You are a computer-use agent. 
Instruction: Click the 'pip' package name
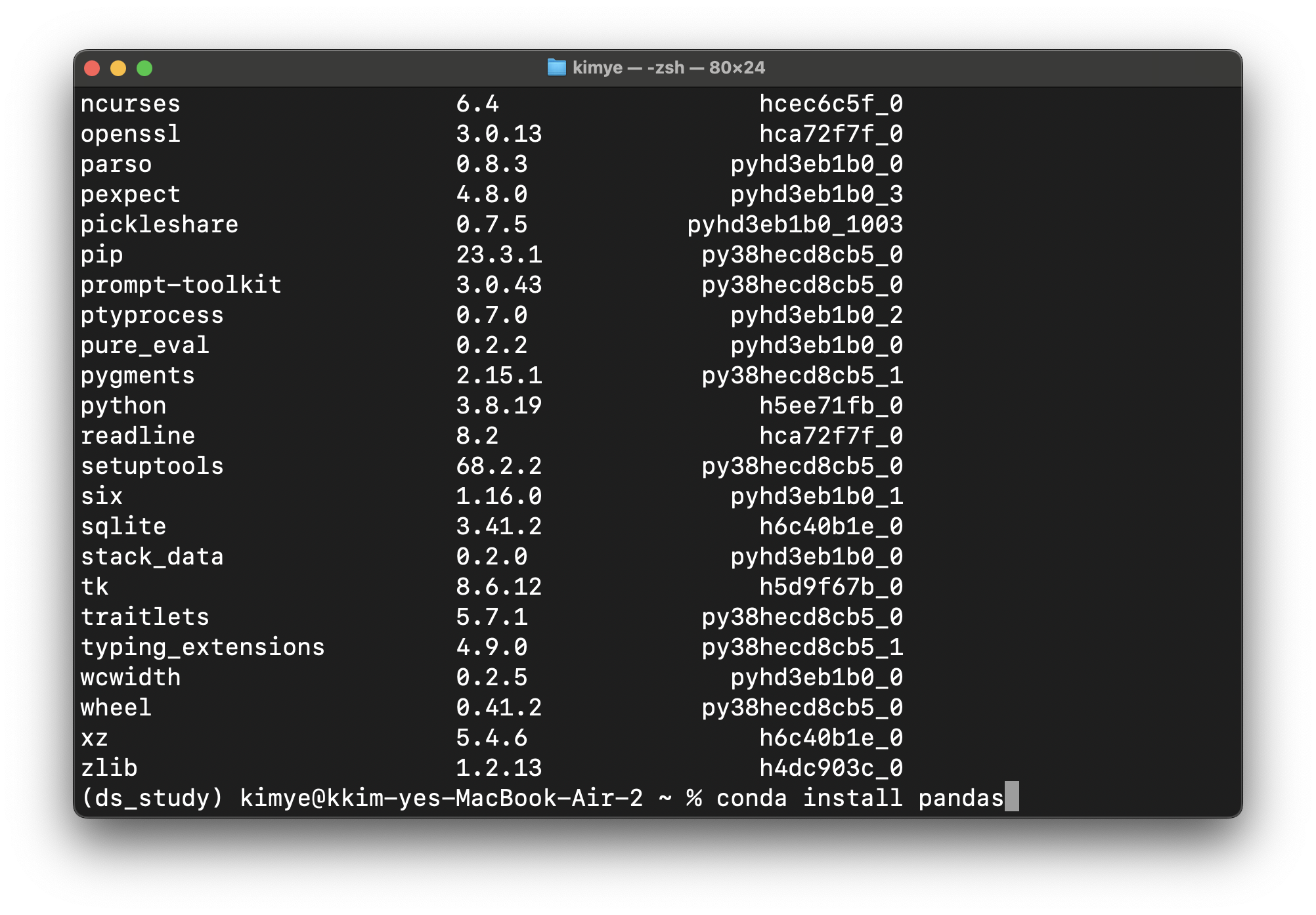102,255
